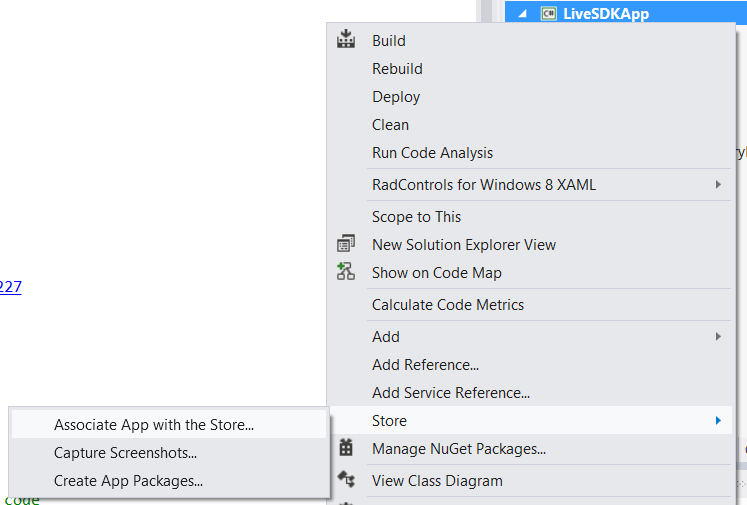Collapse the LiveSDKApp project node

(523, 13)
